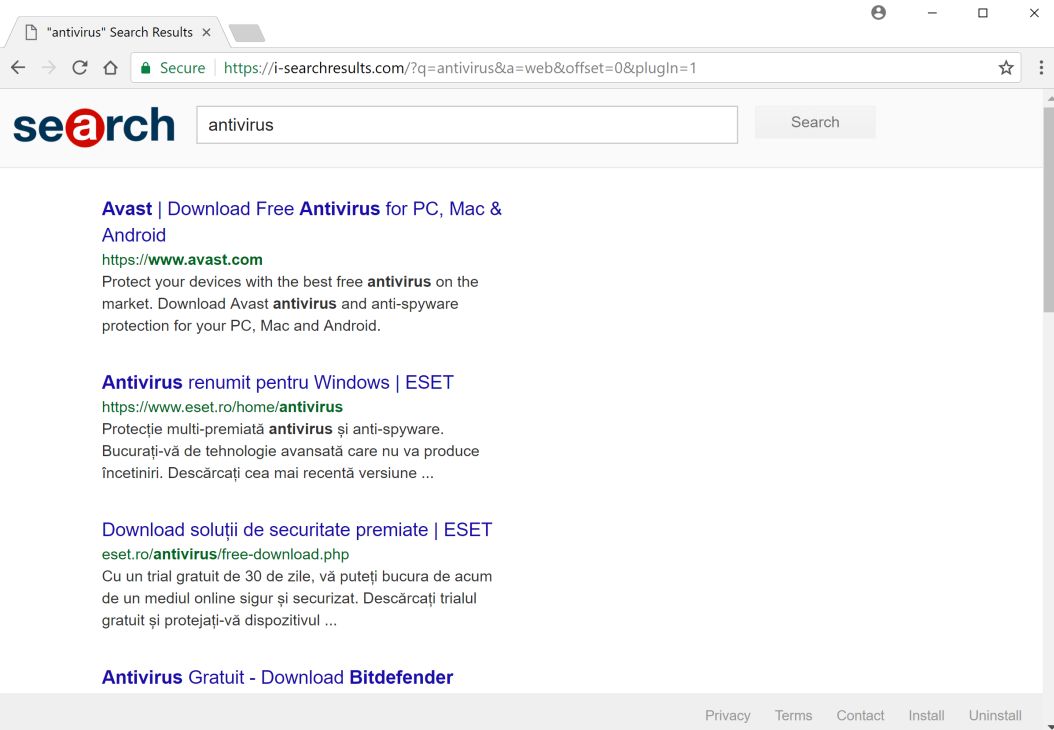Open the home page via the house icon
The width and height of the screenshot is (1054, 730).
click(110, 67)
